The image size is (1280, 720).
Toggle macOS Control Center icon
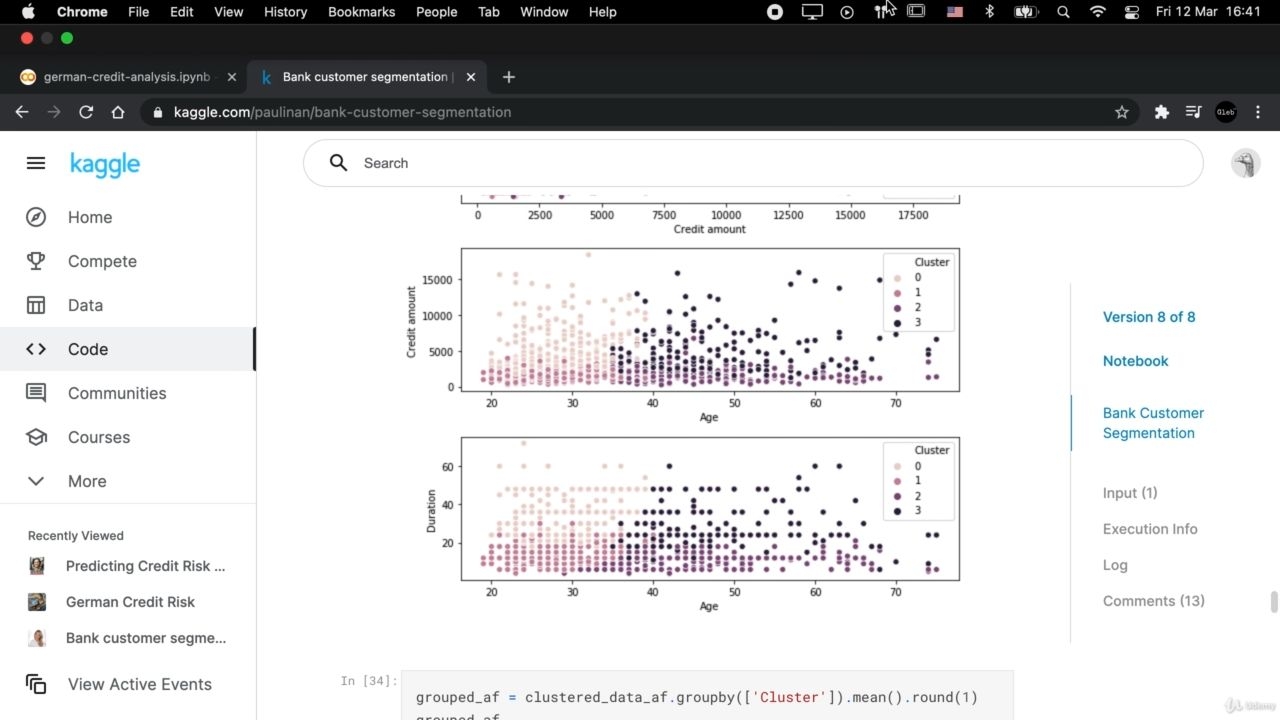[1132, 12]
